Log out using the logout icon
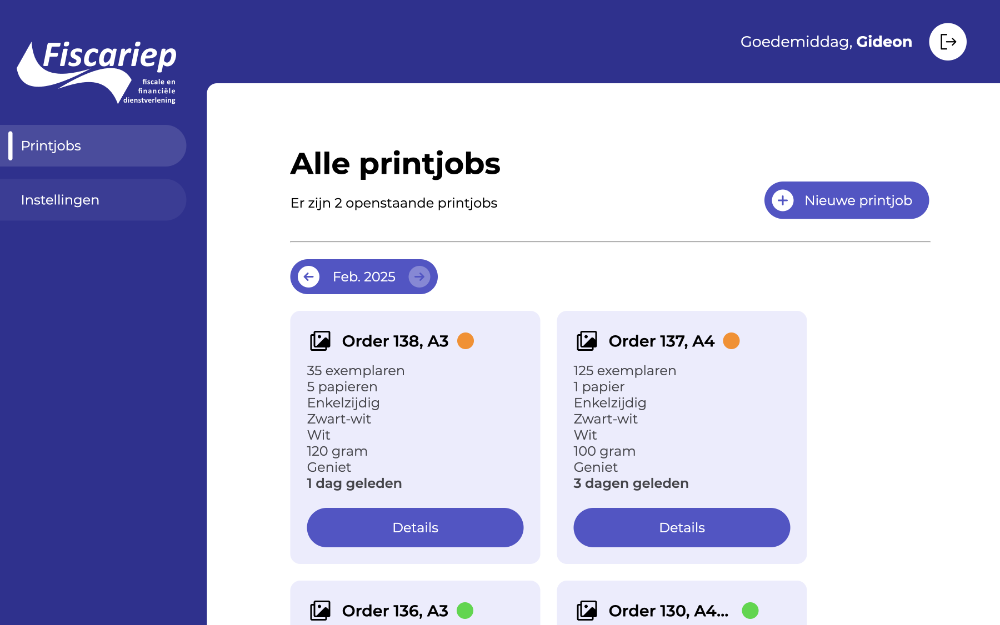This screenshot has height=625, width=1000. pos(947,42)
